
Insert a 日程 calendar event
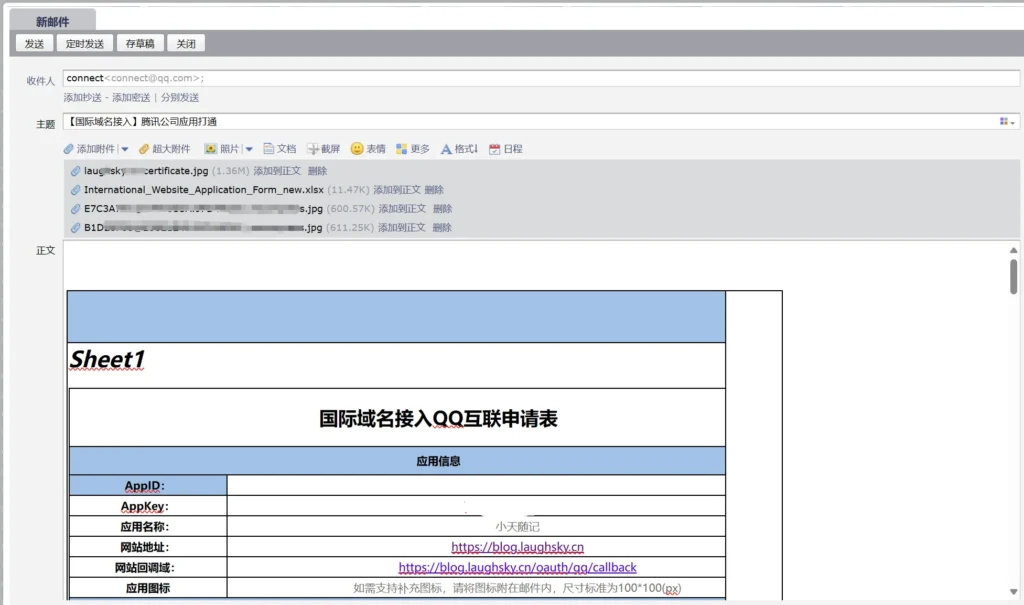tap(503, 148)
